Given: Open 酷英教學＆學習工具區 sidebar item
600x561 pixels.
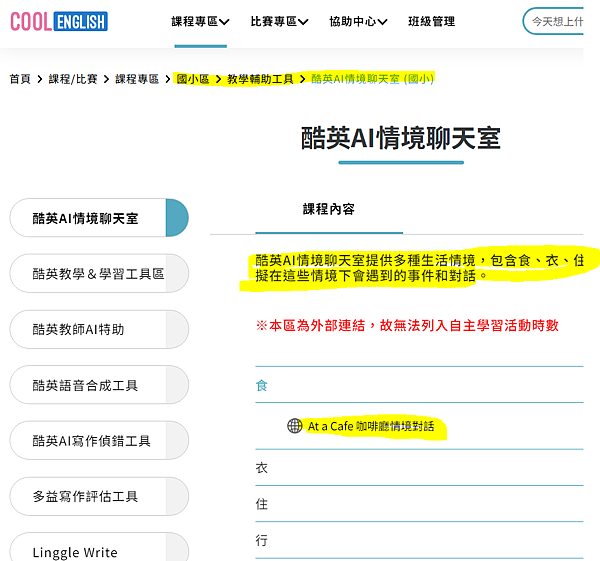Looking at the screenshot, I should click(x=99, y=274).
